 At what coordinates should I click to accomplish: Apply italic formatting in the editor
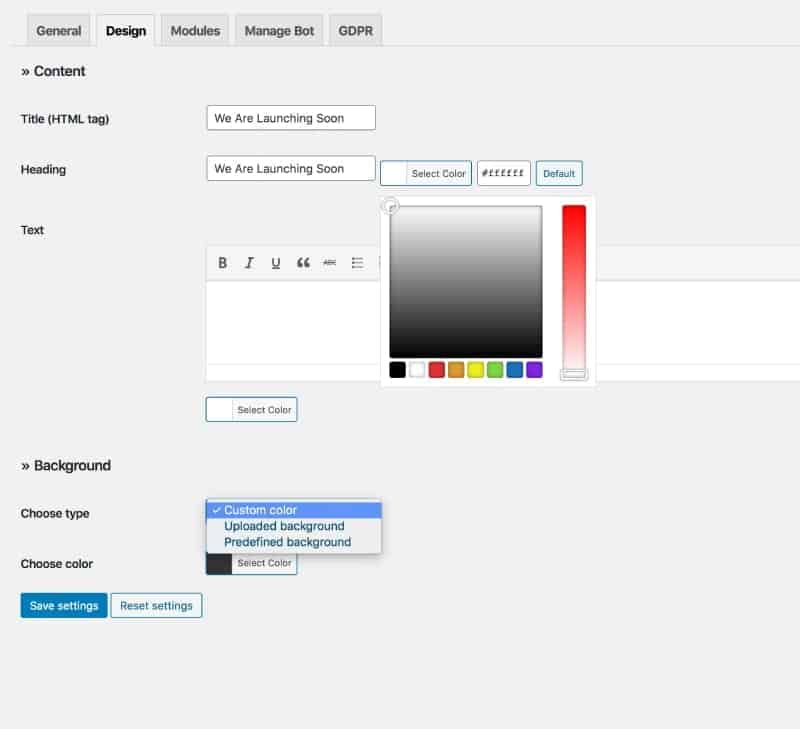pyautogui.click(x=249, y=263)
